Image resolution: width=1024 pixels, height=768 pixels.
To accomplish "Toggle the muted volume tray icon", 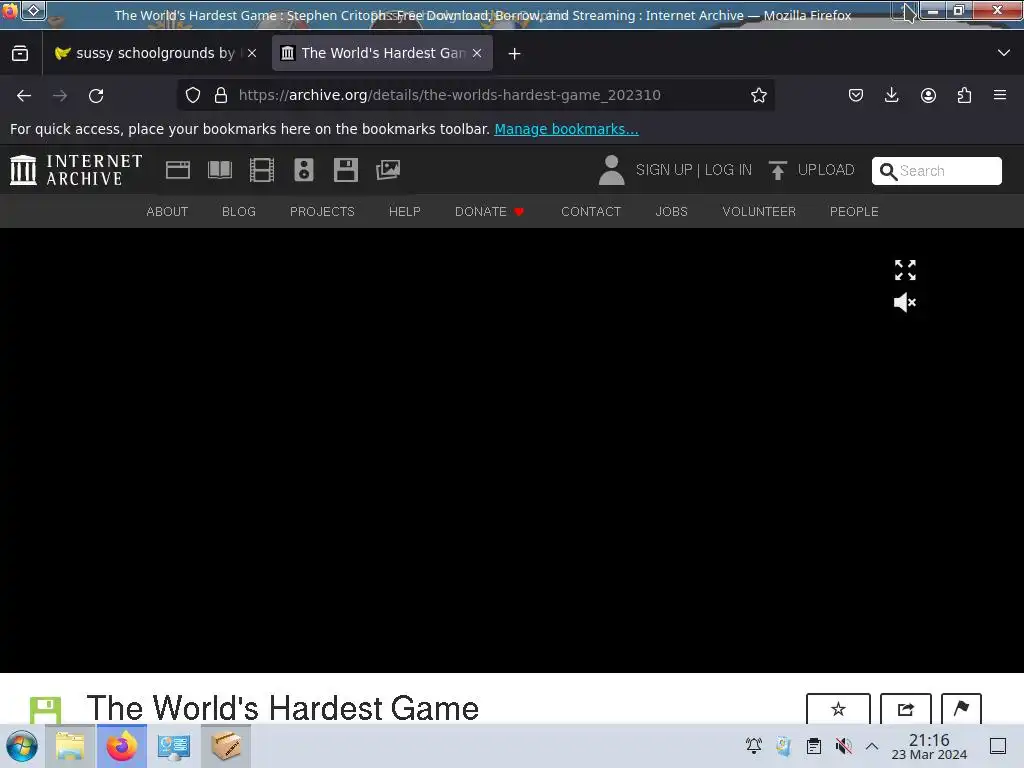I will click(x=844, y=746).
